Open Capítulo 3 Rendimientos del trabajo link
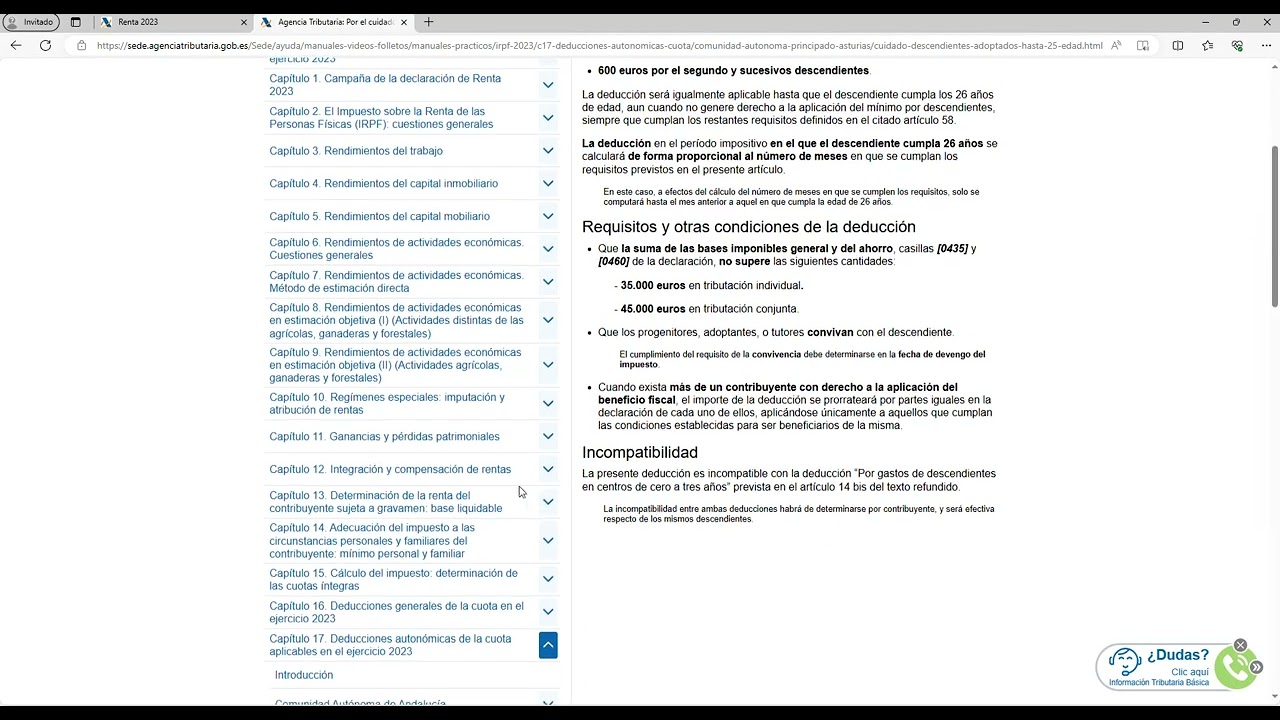Viewport: 1280px width, 720px height. pyautogui.click(x=356, y=151)
